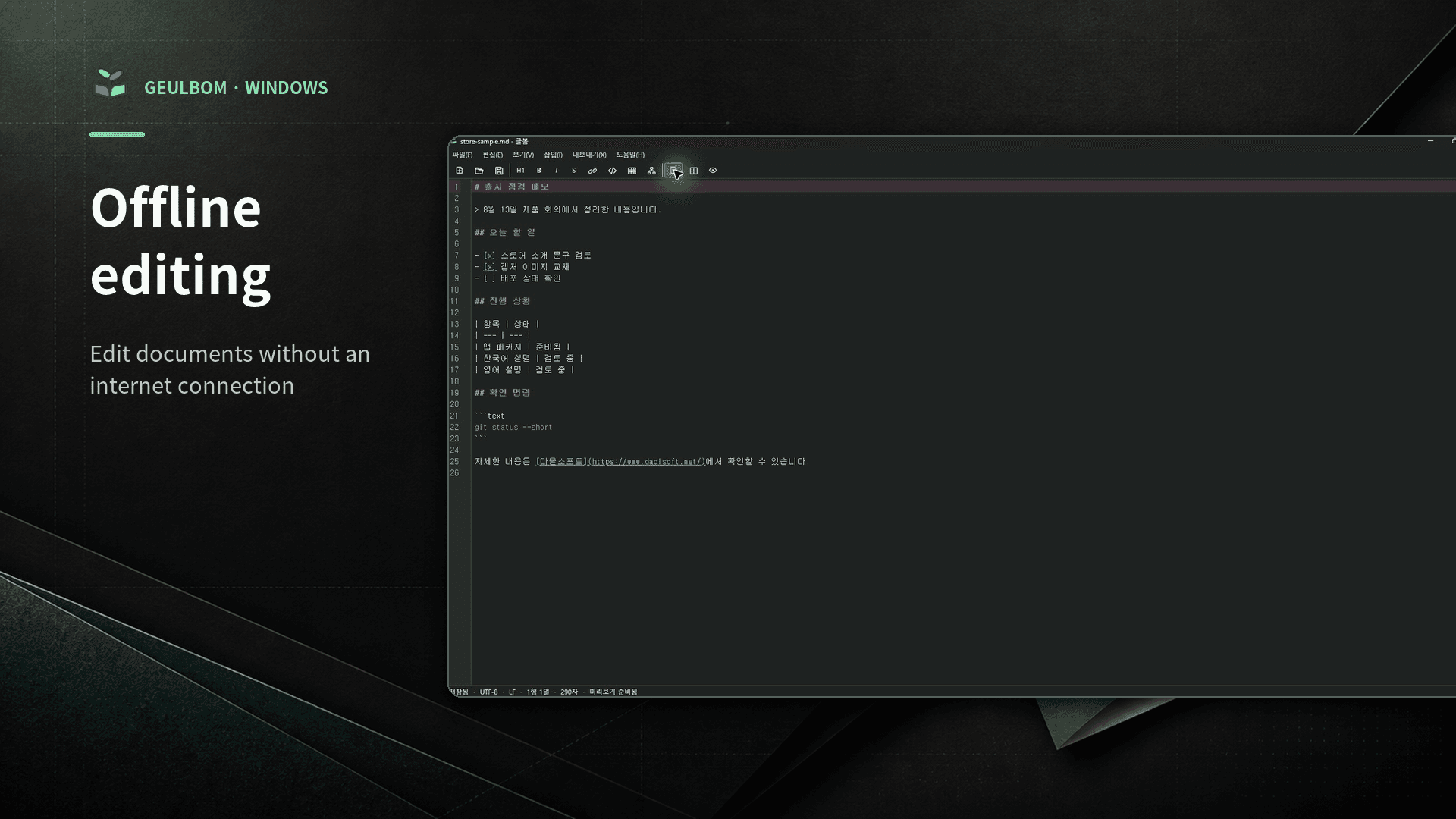Click the checked box of 캡처 이미지 교체

[490, 267]
